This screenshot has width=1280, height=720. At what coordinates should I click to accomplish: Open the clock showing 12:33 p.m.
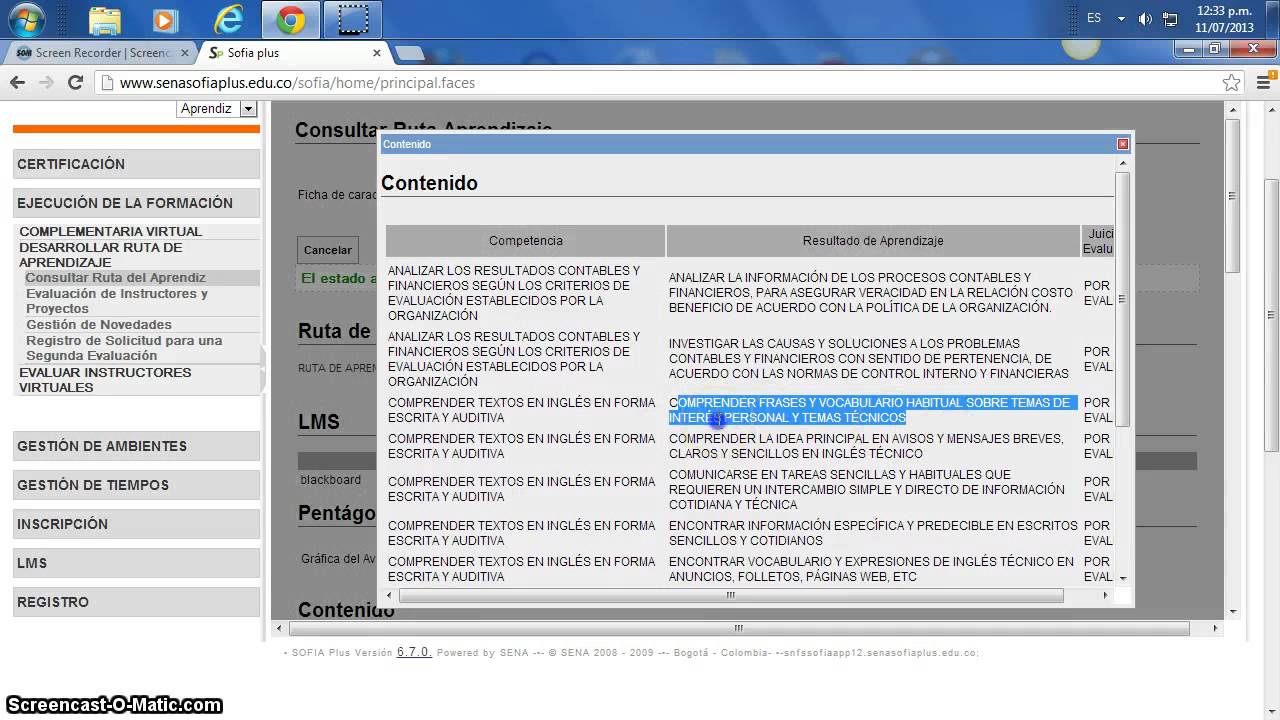pyautogui.click(x=1225, y=19)
